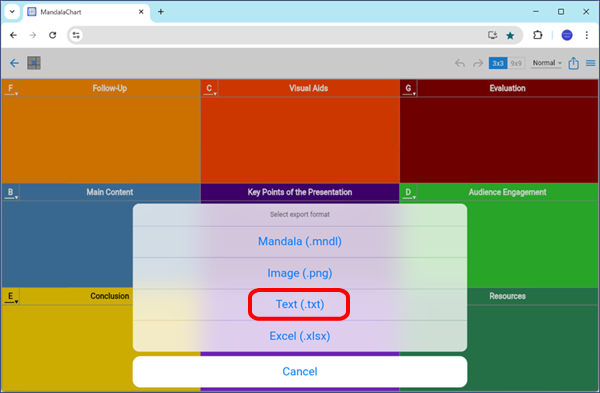Screen dimensions: 600x393
Task: Expand the B cell label dropdown
Action: (x=11, y=192)
